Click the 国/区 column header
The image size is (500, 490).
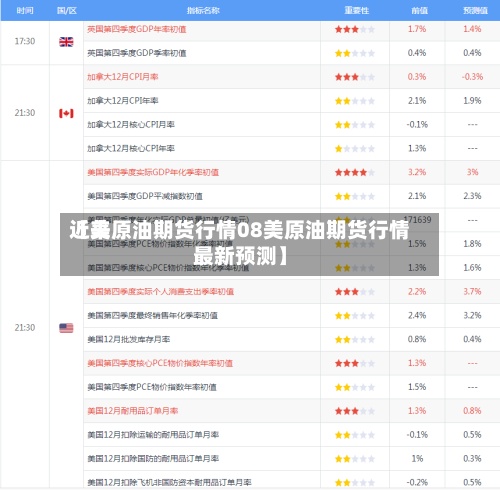click(67, 11)
